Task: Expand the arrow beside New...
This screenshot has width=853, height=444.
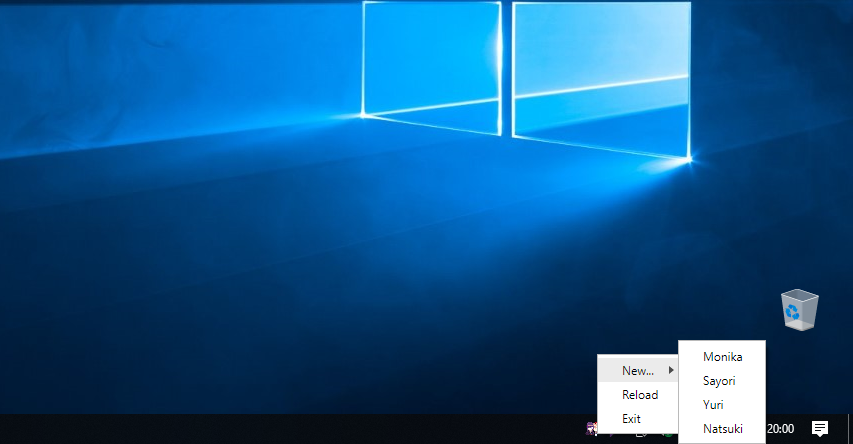Action: [x=671, y=371]
